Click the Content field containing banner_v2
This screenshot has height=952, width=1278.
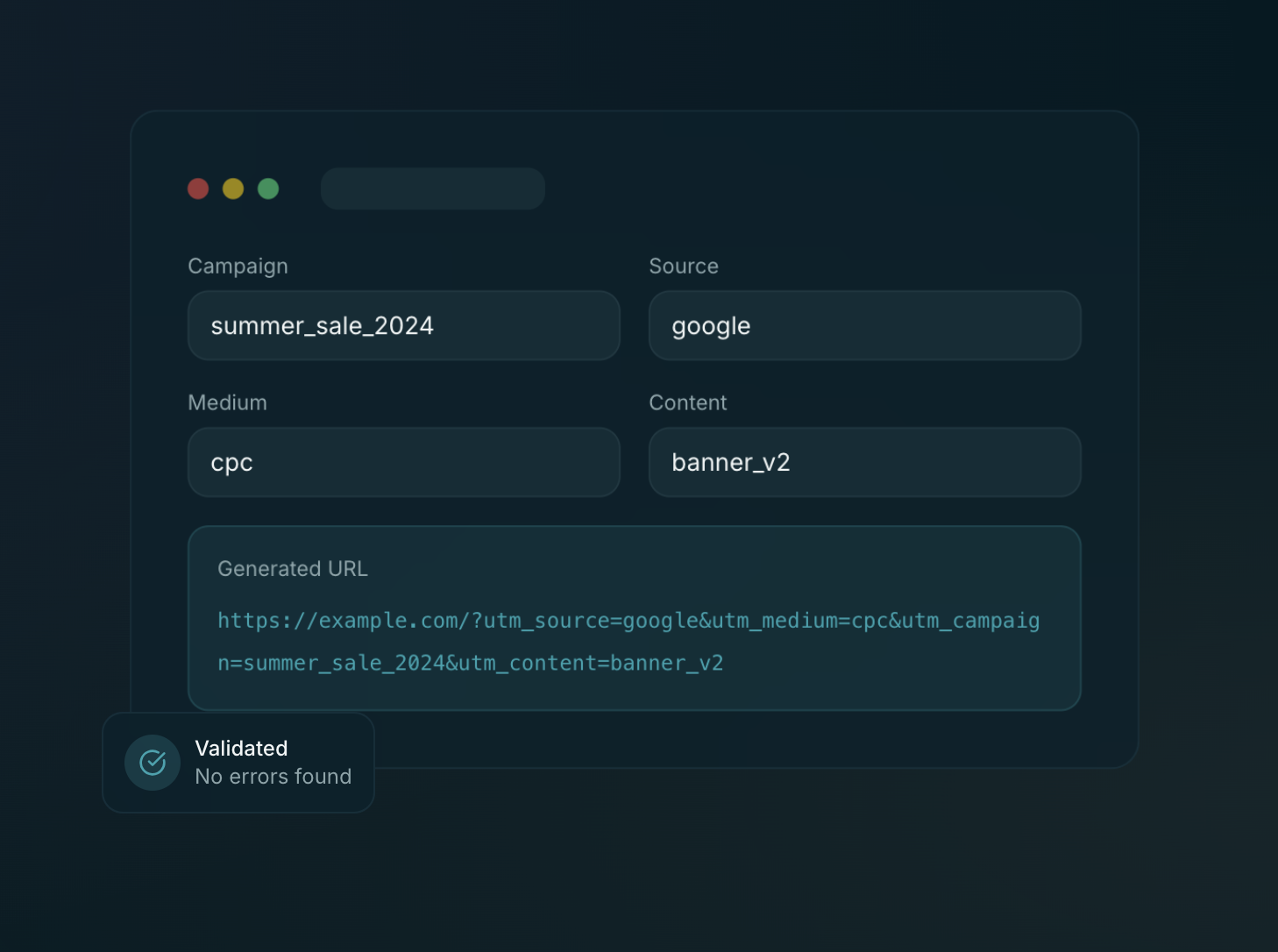pos(864,462)
